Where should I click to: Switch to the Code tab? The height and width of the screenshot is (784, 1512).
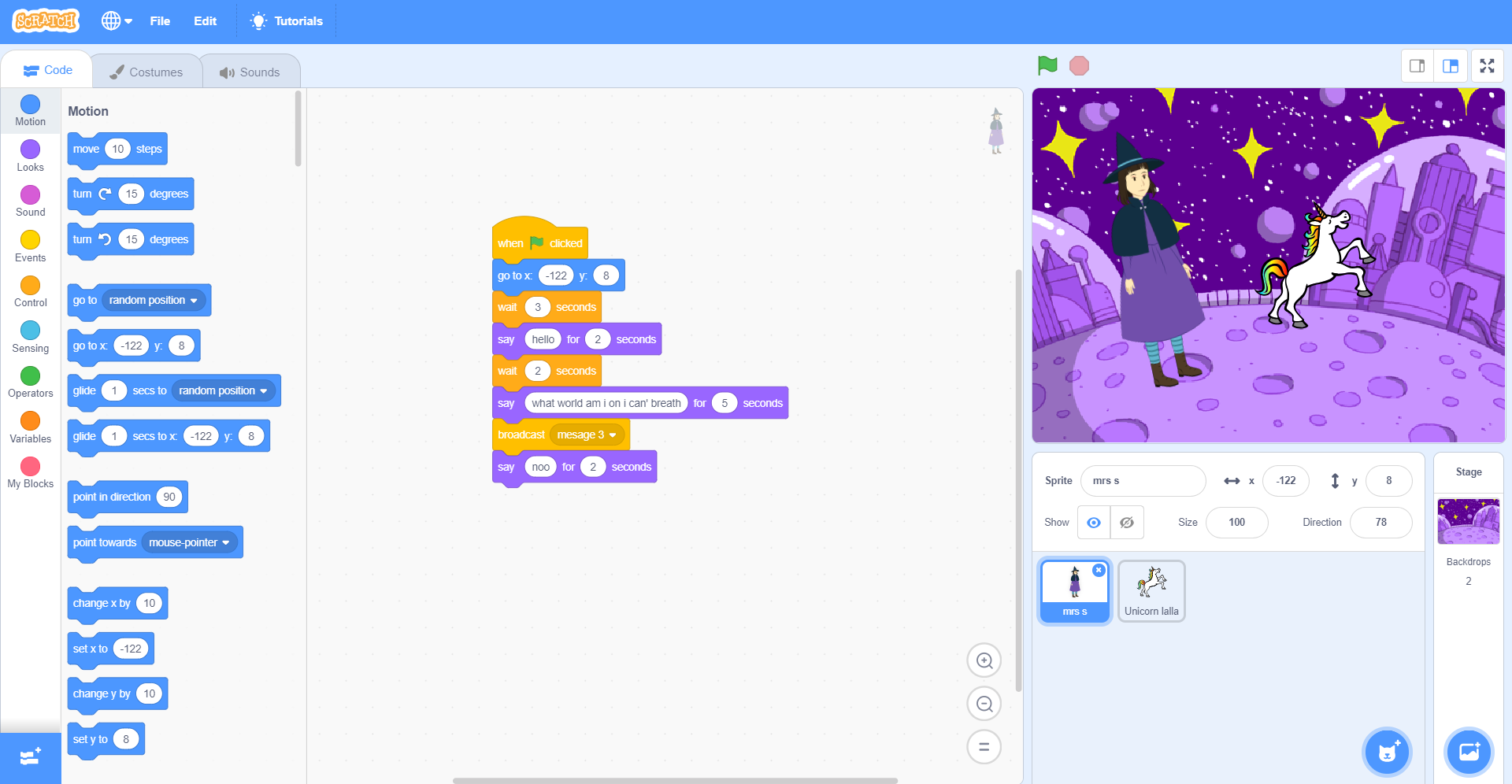point(47,70)
